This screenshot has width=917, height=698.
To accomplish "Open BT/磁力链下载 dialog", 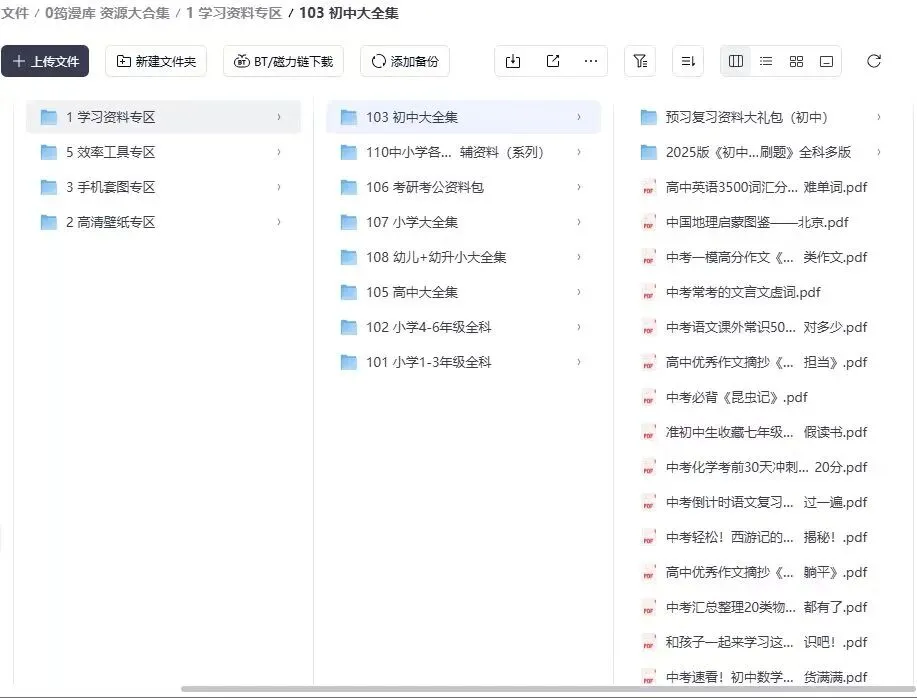I will click(x=283, y=61).
